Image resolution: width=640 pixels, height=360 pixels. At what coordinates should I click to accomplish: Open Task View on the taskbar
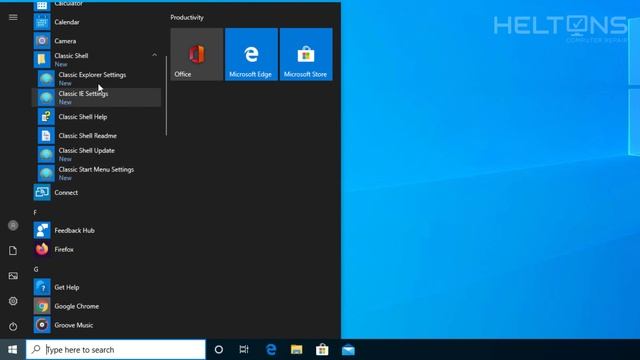click(244, 350)
